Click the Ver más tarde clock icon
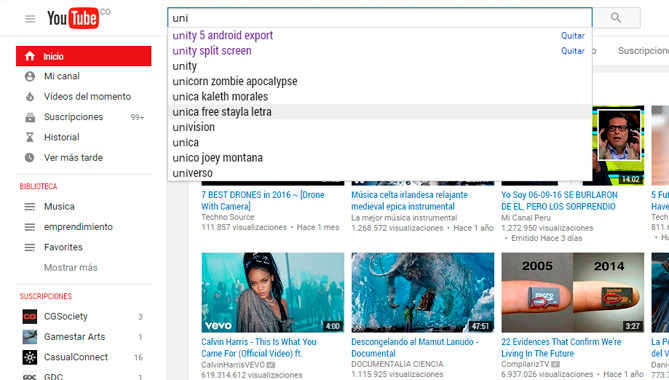Viewport: 669px width, 380px height. coord(29,158)
